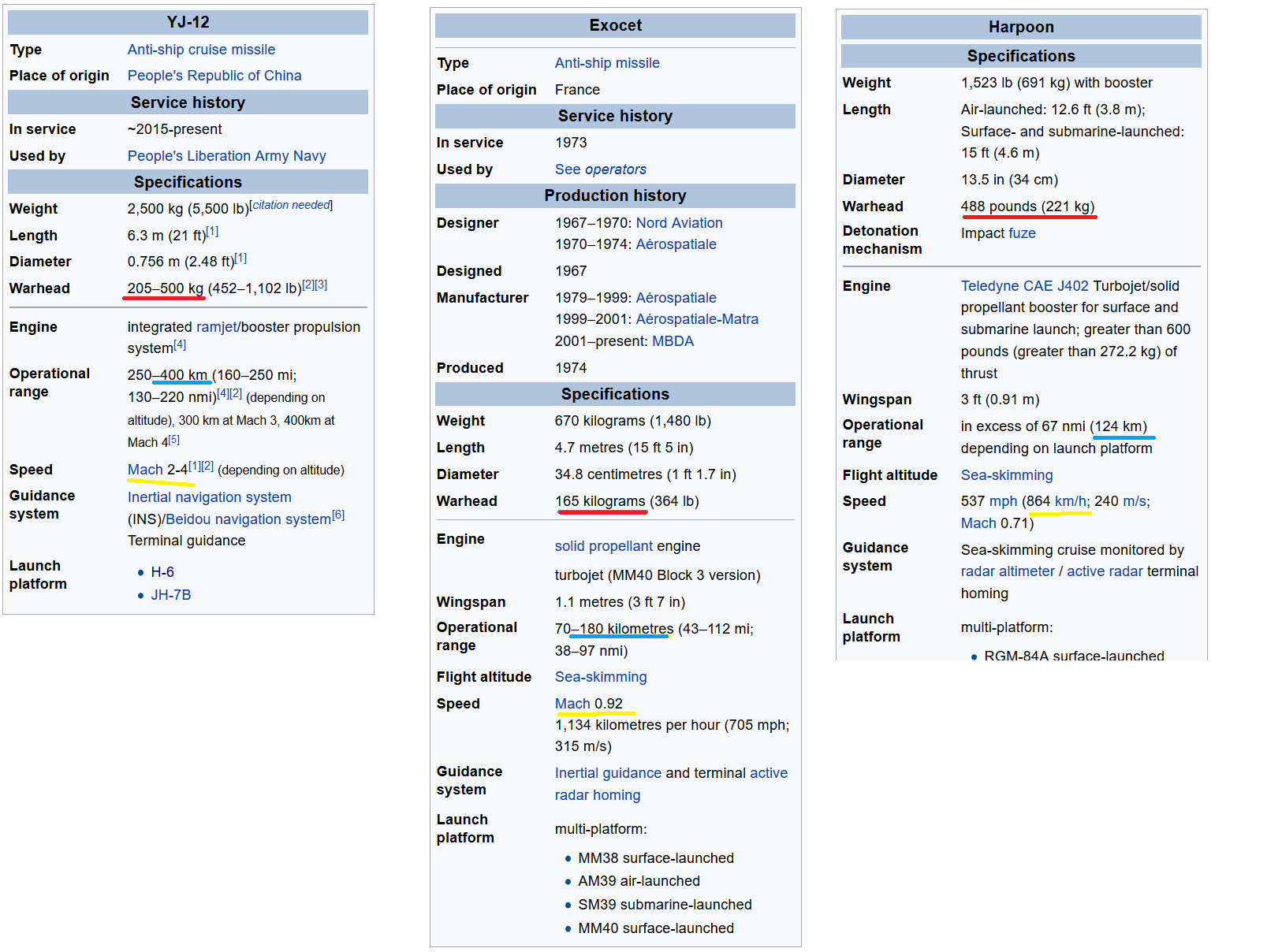Screen dimensions: 1267x952
Task: Open the H-6 launch platform link
Action: point(162,572)
